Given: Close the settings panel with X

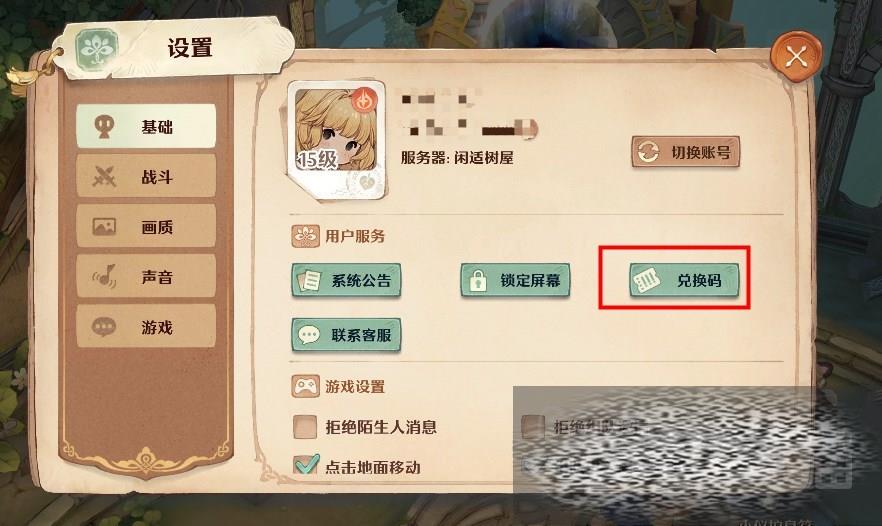Looking at the screenshot, I should (x=796, y=56).
